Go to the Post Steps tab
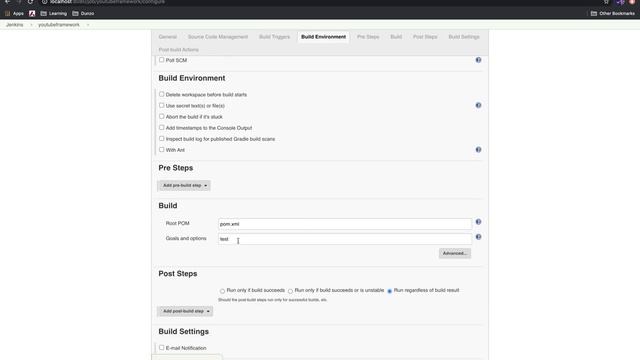 (425, 37)
